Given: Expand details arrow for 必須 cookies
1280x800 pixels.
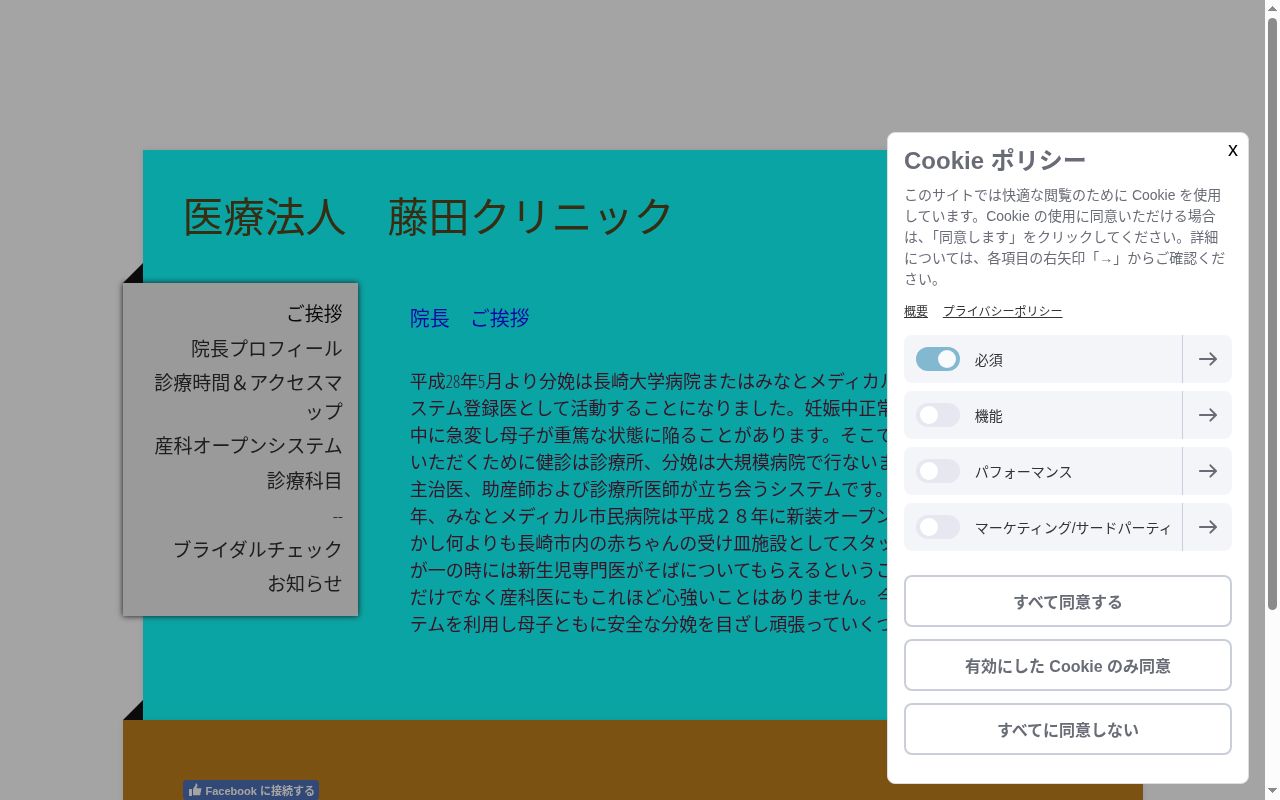Looking at the screenshot, I should (1207, 359).
